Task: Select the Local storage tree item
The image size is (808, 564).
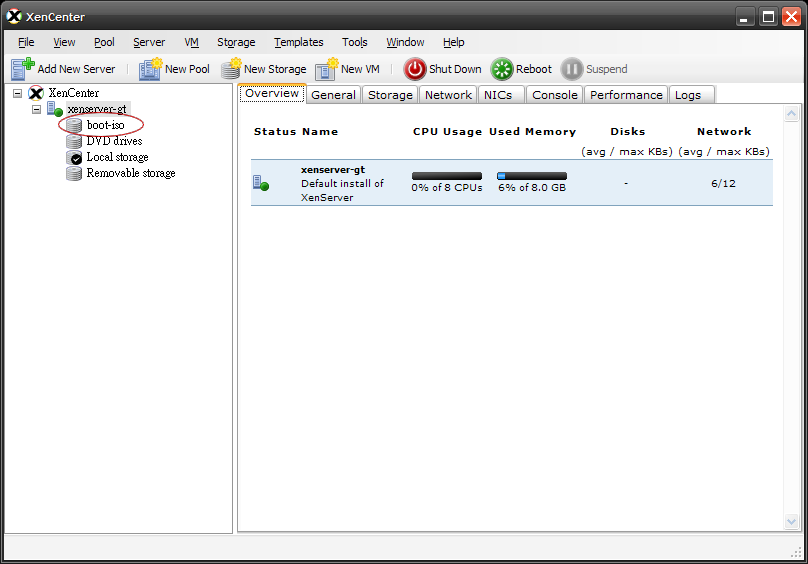Action: [x=117, y=157]
